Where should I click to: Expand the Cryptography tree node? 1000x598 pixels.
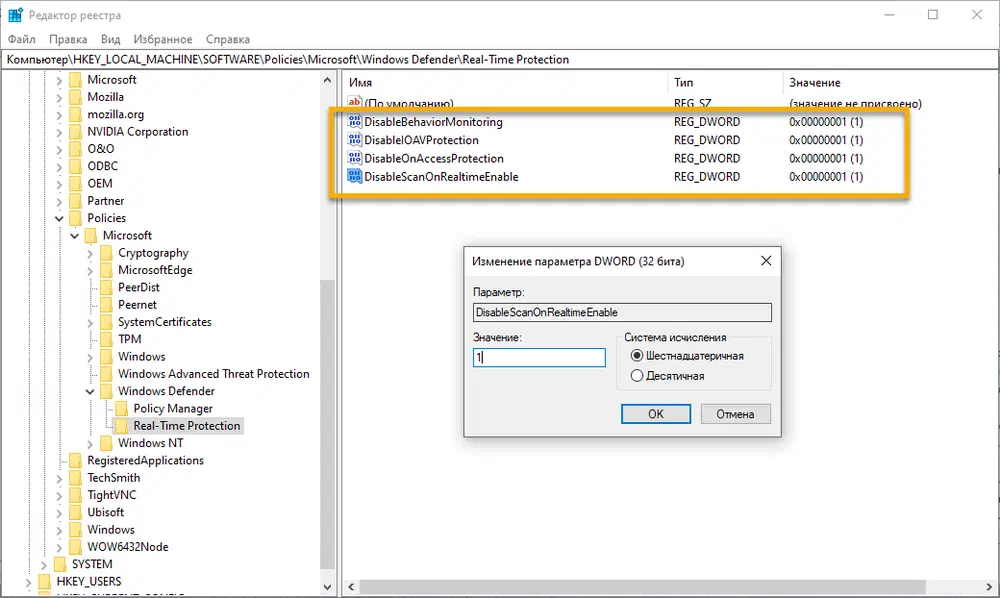coord(89,252)
